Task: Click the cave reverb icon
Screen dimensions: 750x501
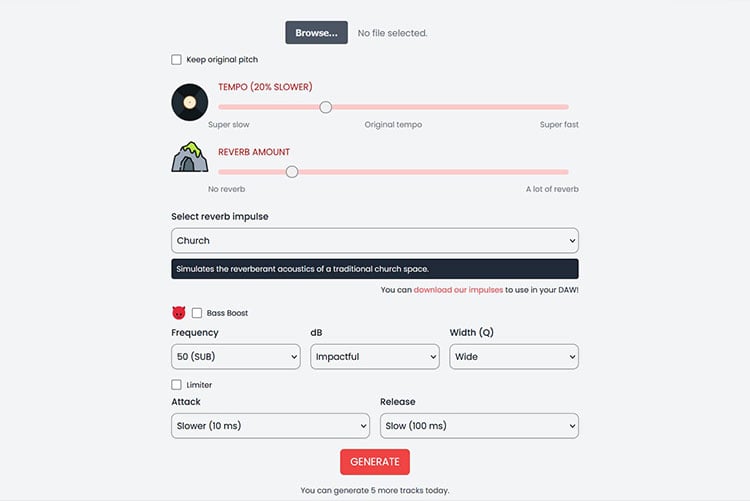Action: pyautogui.click(x=189, y=158)
